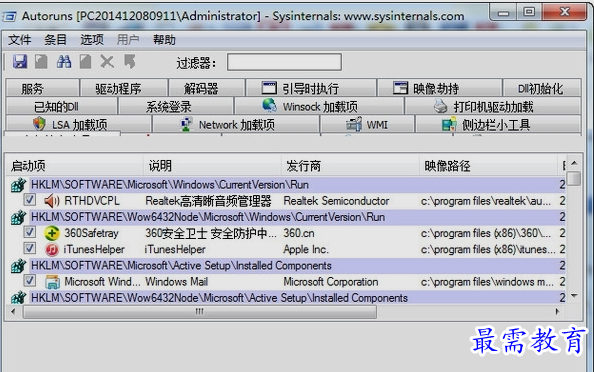Click the Realtek Semiconductor publisher cell

[x=336, y=201]
